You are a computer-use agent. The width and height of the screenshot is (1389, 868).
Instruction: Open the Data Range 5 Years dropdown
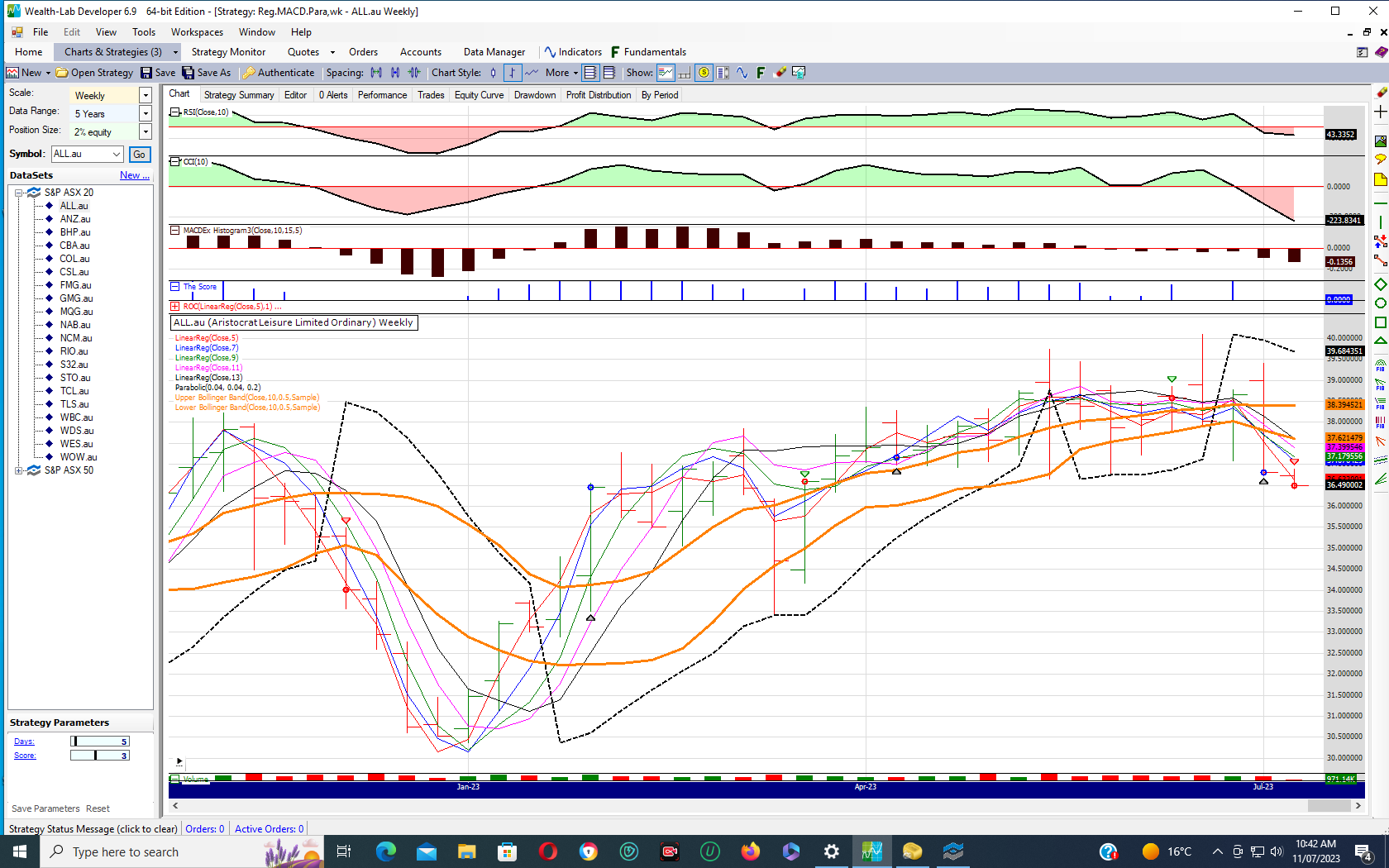tap(146, 113)
